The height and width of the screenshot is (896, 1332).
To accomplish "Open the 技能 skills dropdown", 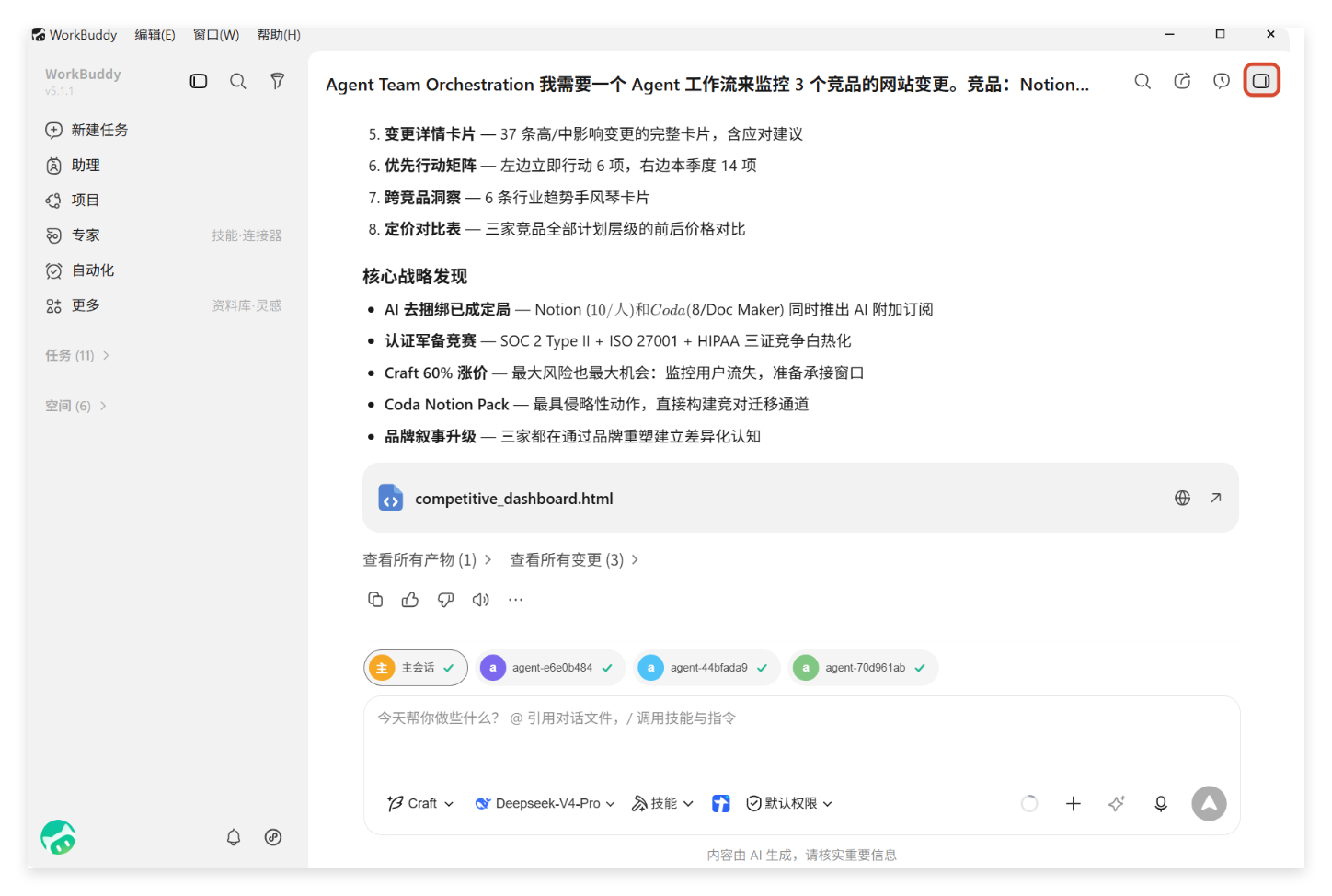I will 662,803.
